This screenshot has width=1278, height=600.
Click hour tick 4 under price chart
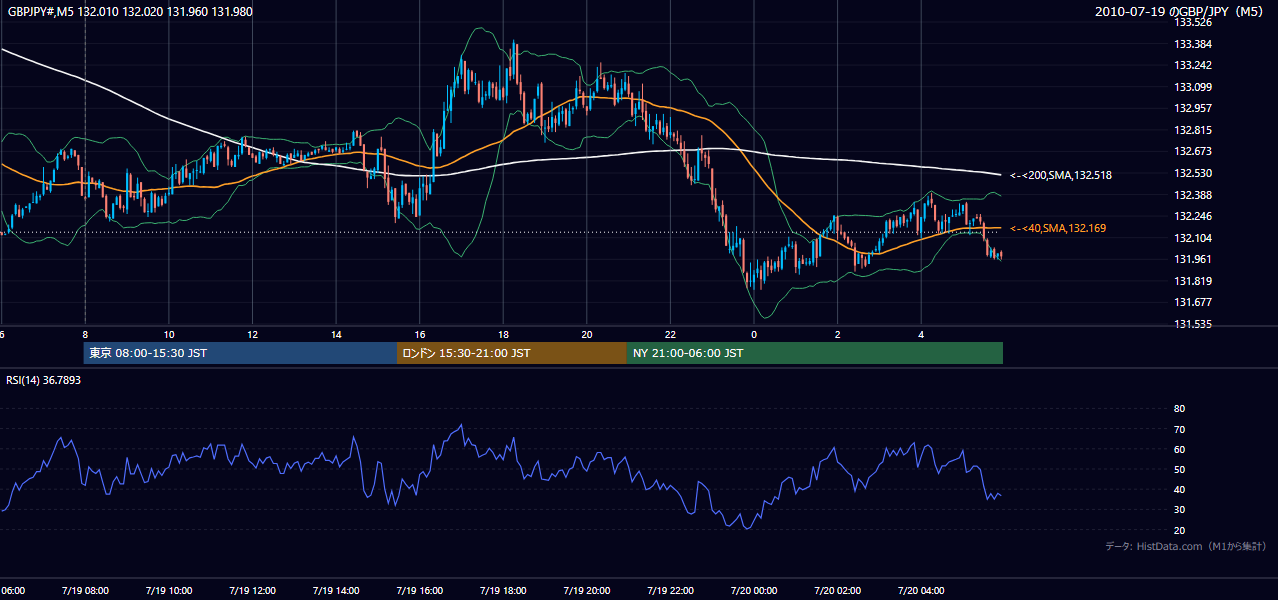pos(921,334)
